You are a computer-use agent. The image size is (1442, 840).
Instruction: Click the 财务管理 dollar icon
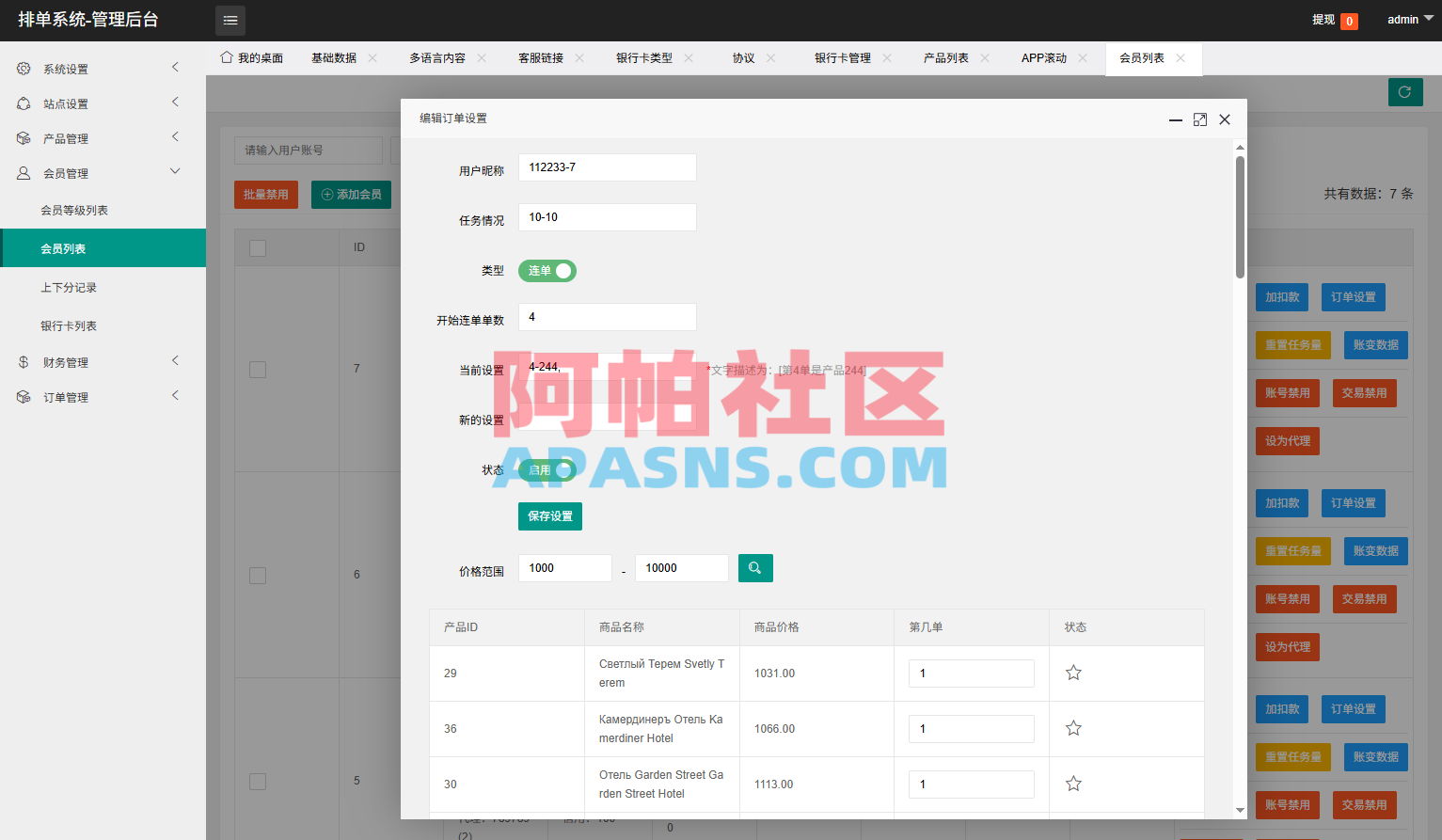tap(24, 362)
